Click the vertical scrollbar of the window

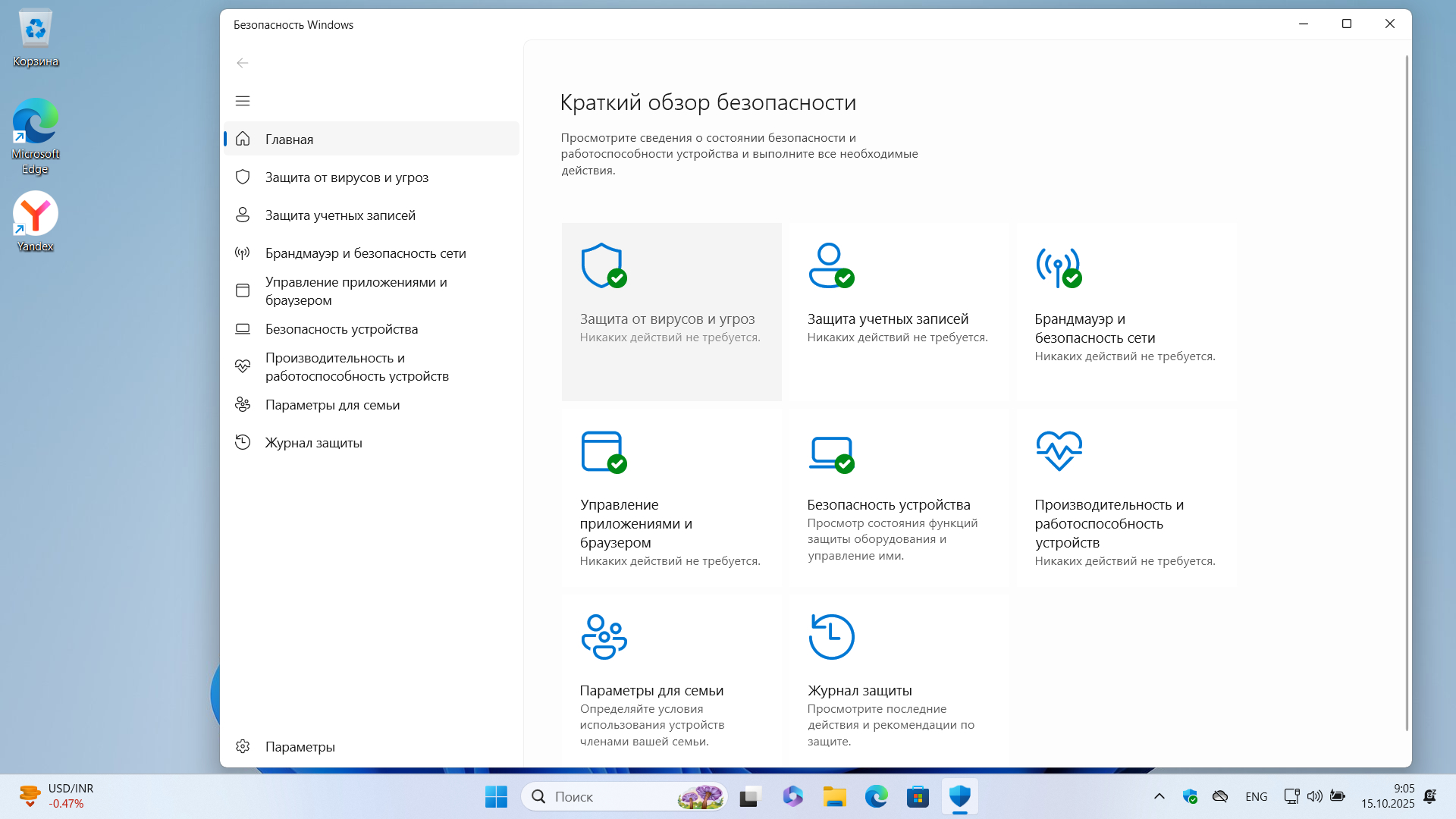point(1407,394)
